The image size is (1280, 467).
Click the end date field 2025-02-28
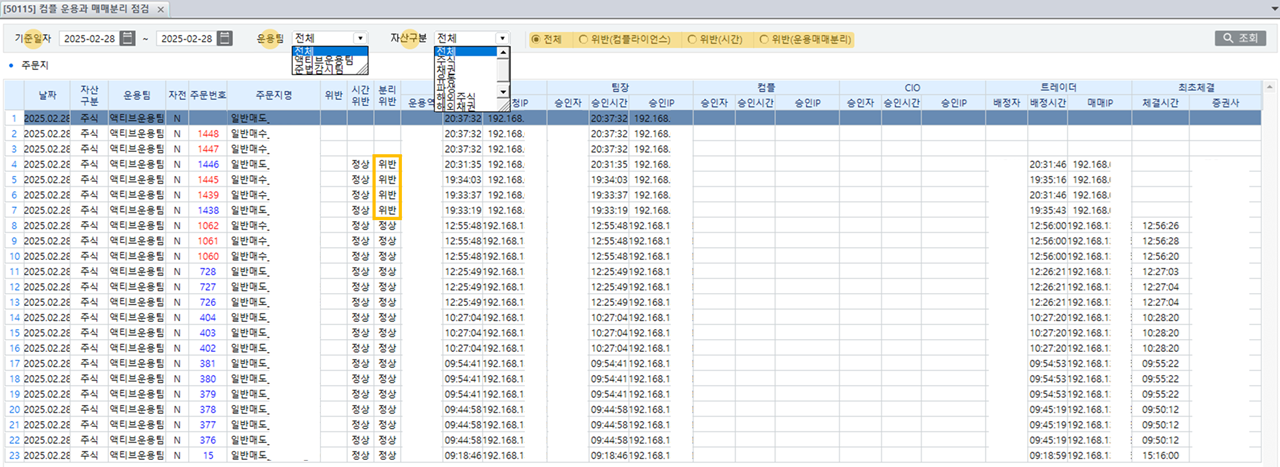tap(194, 39)
